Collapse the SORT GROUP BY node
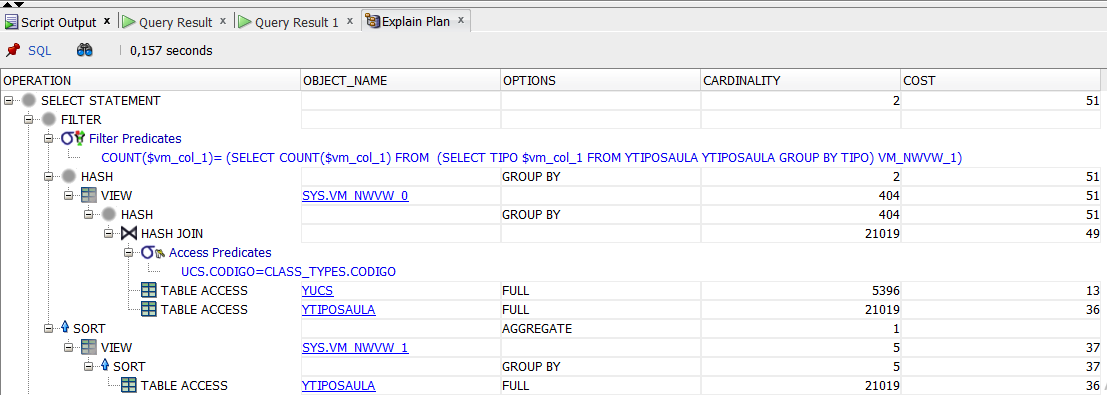 (x=88, y=367)
